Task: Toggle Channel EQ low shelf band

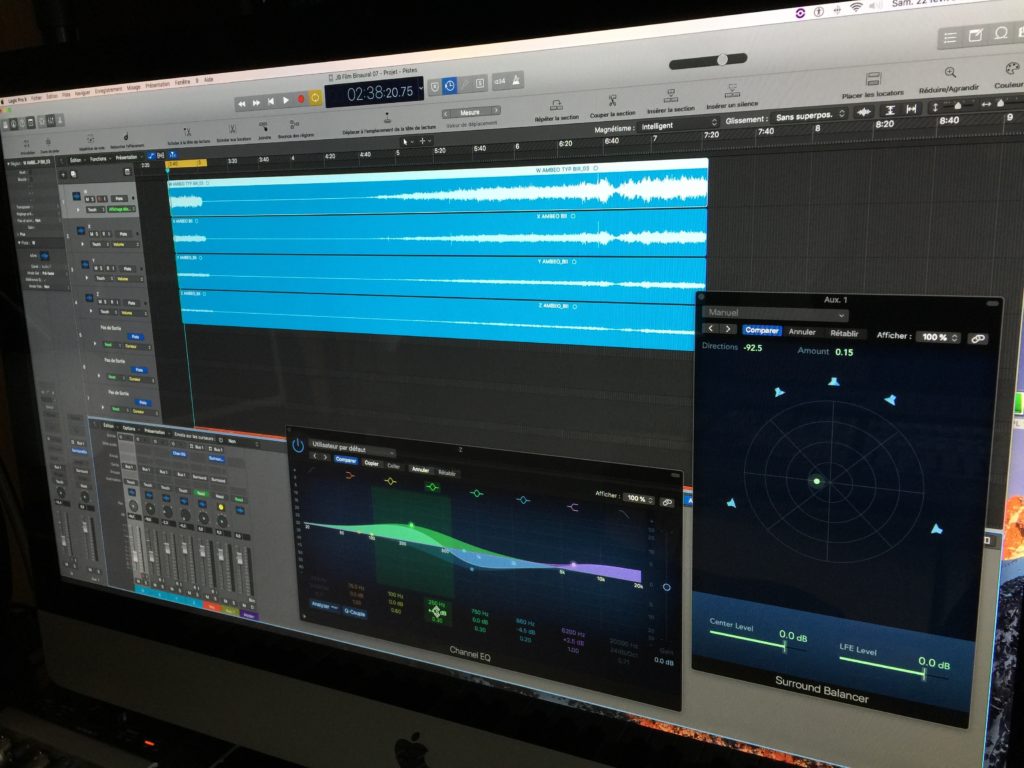Action: (349, 475)
